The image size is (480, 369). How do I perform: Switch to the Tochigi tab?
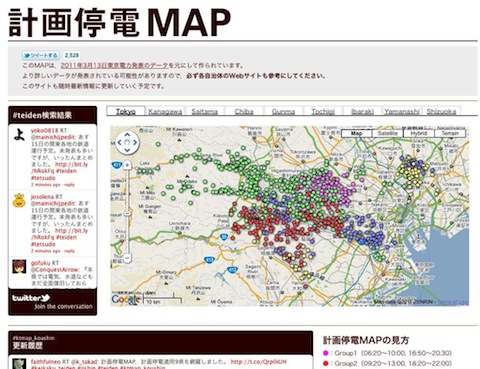pyautogui.click(x=323, y=112)
